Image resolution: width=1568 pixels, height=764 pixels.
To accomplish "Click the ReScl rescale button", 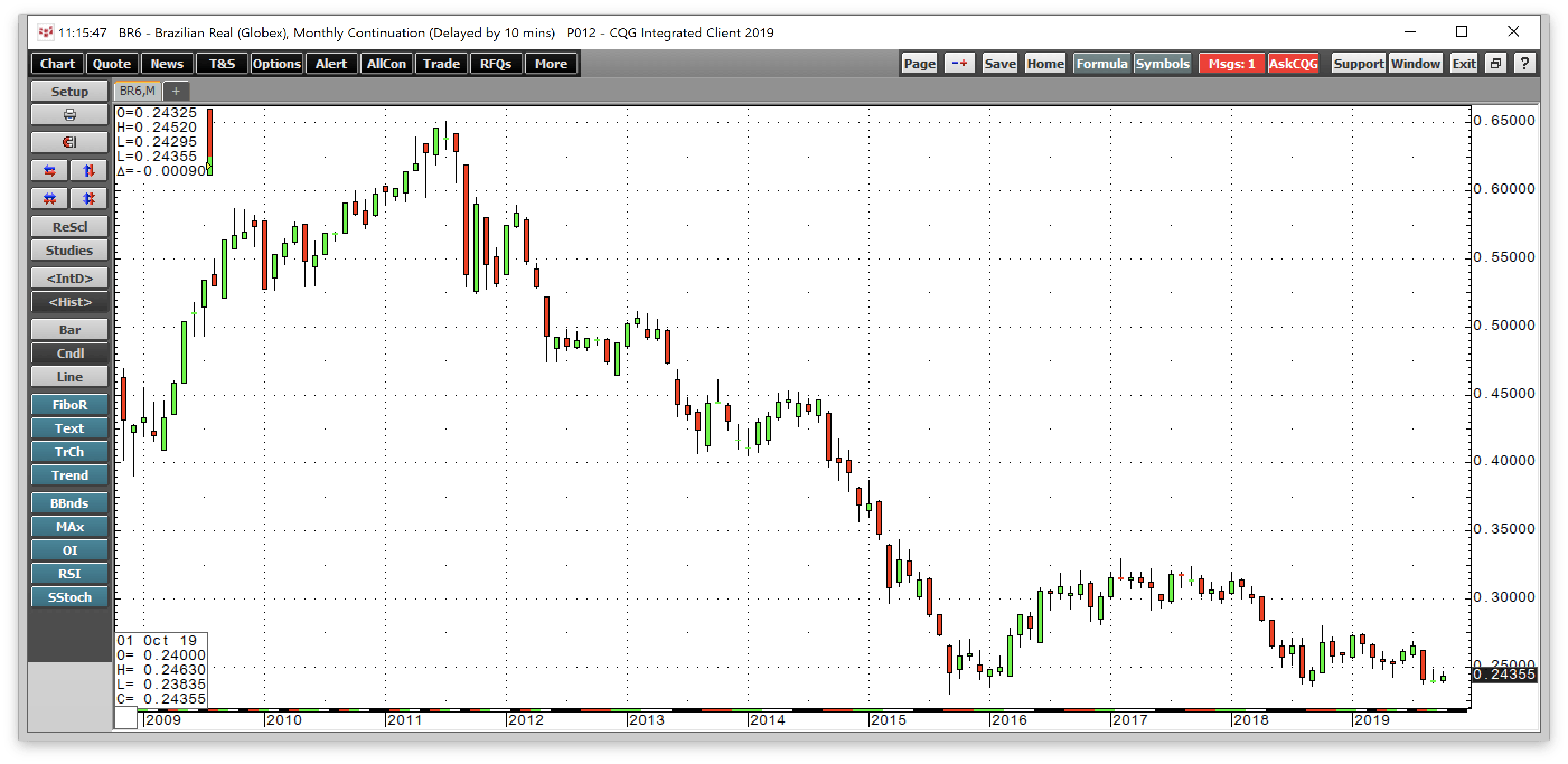I will (69, 227).
